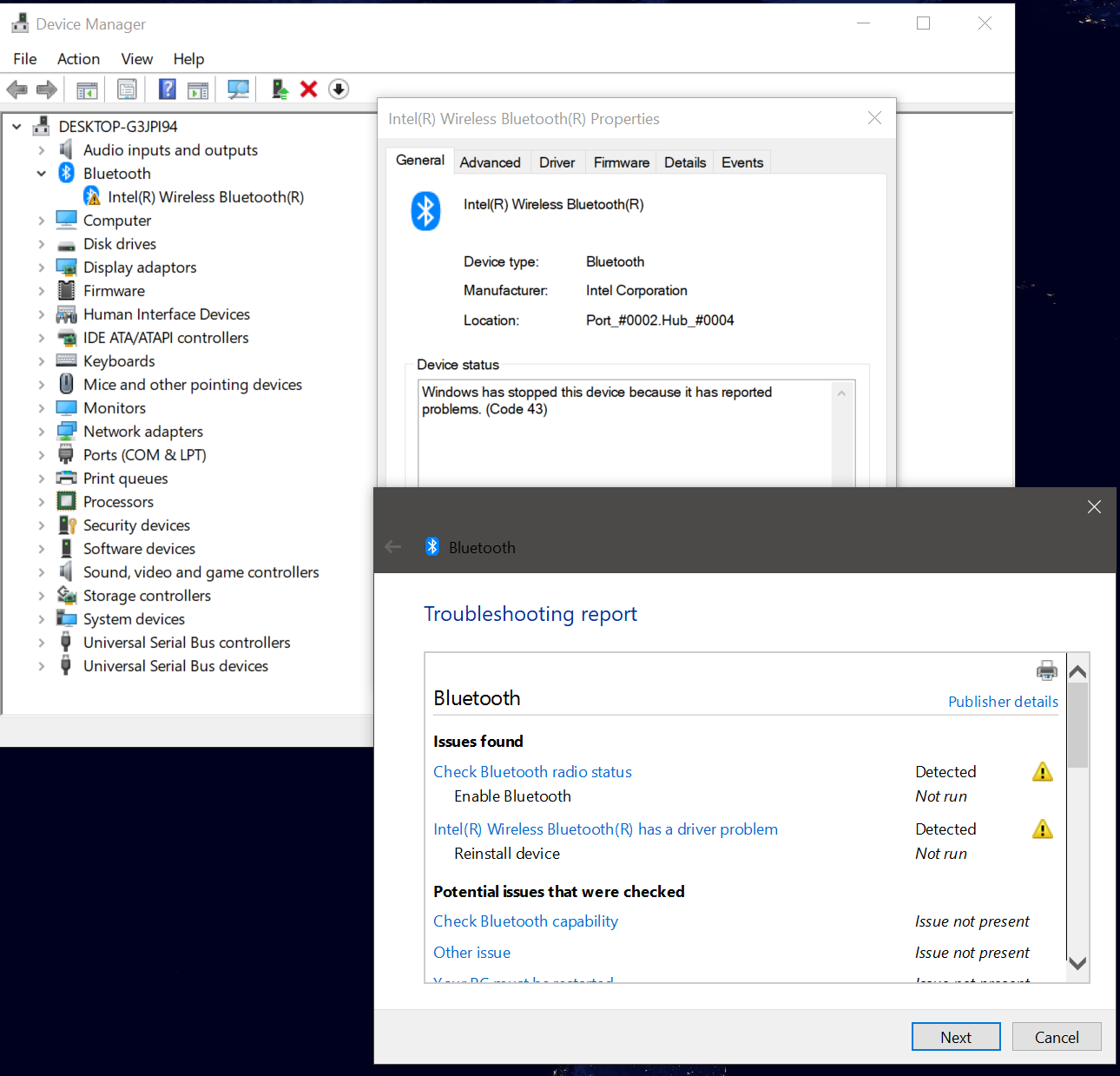Click the report scrollbar up arrow
This screenshot has width=1120, height=1076.
(x=1077, y=671)
